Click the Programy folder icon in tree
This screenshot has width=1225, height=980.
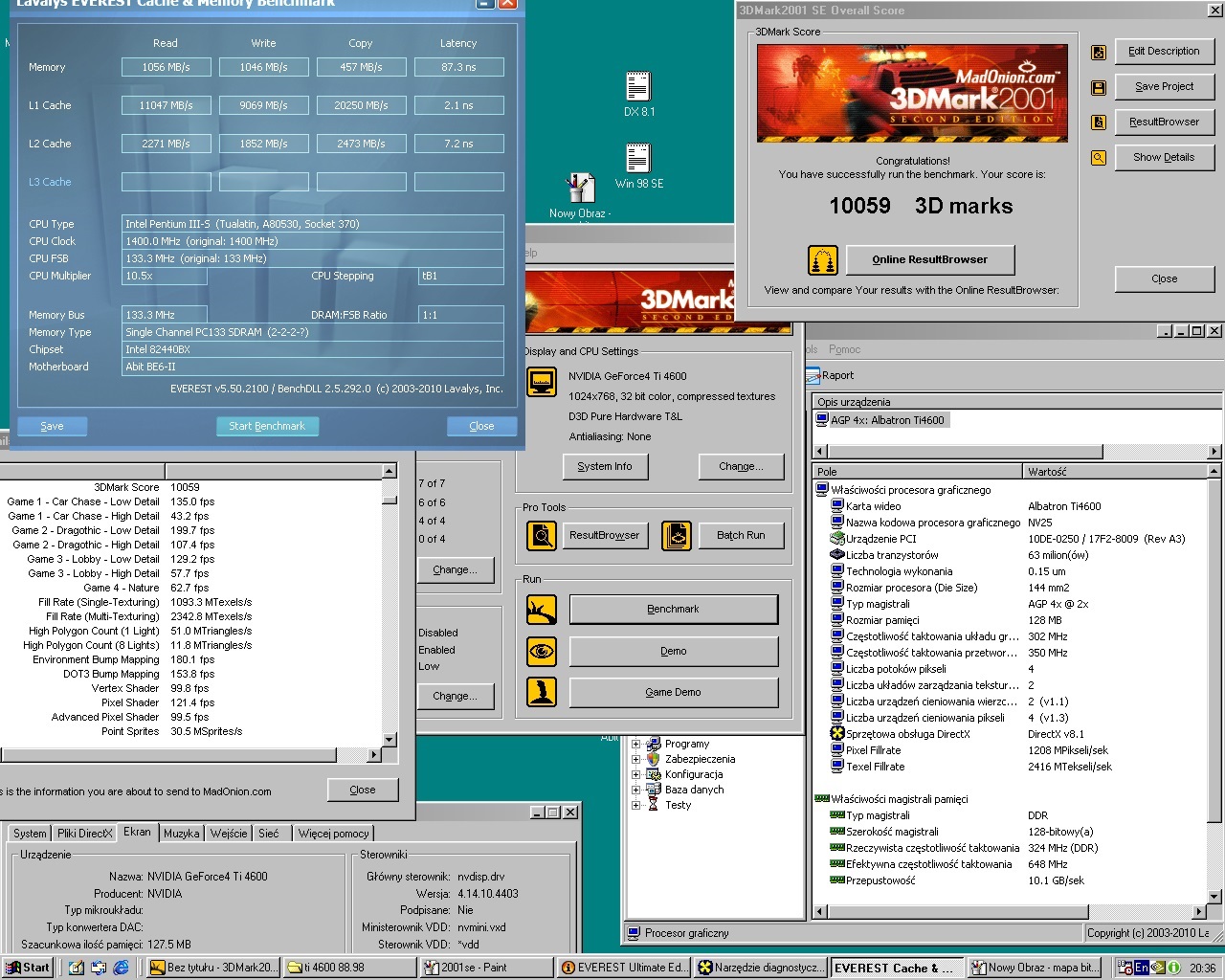pos(654,744)
